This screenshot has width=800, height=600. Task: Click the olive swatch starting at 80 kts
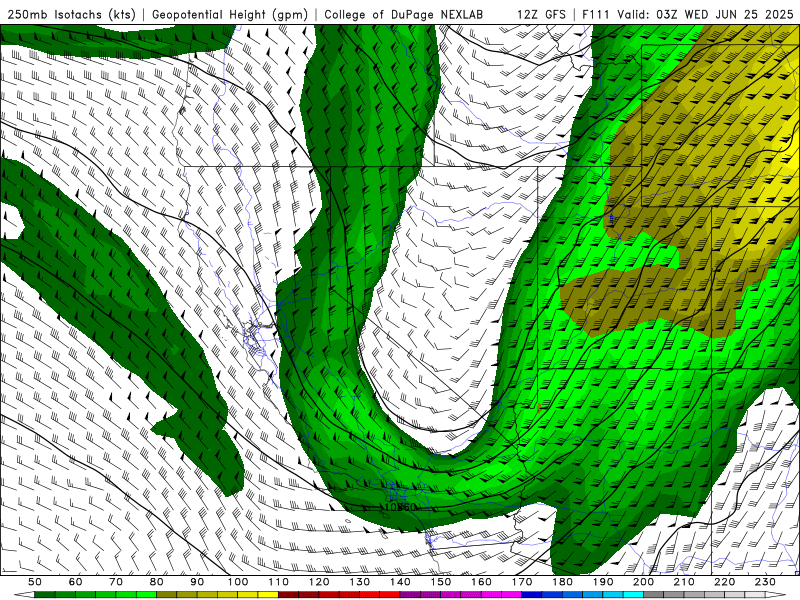(166, 595)
